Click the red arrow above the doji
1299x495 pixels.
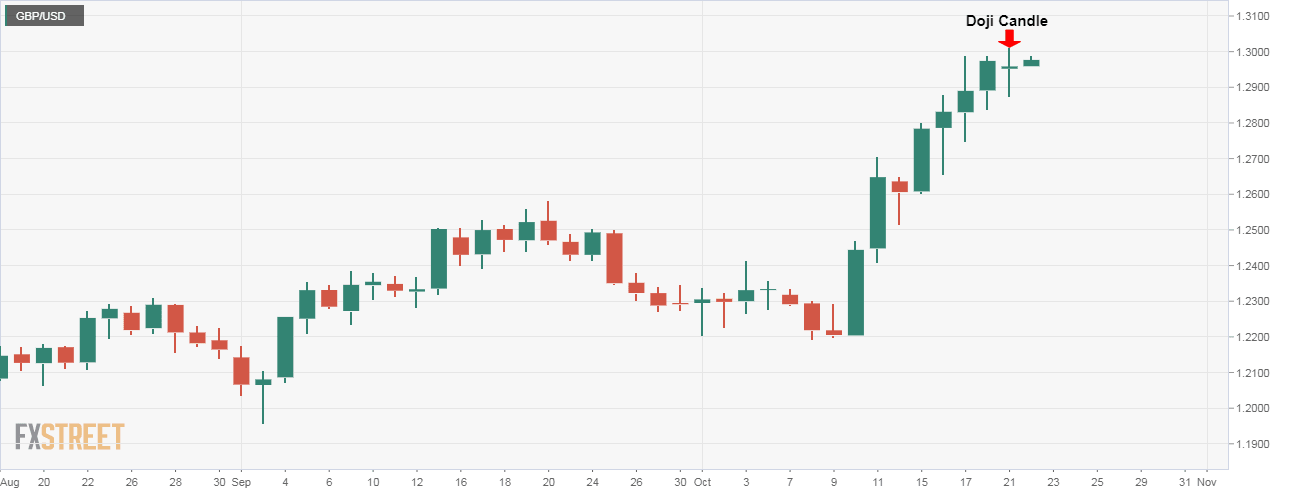[1010, 39]
